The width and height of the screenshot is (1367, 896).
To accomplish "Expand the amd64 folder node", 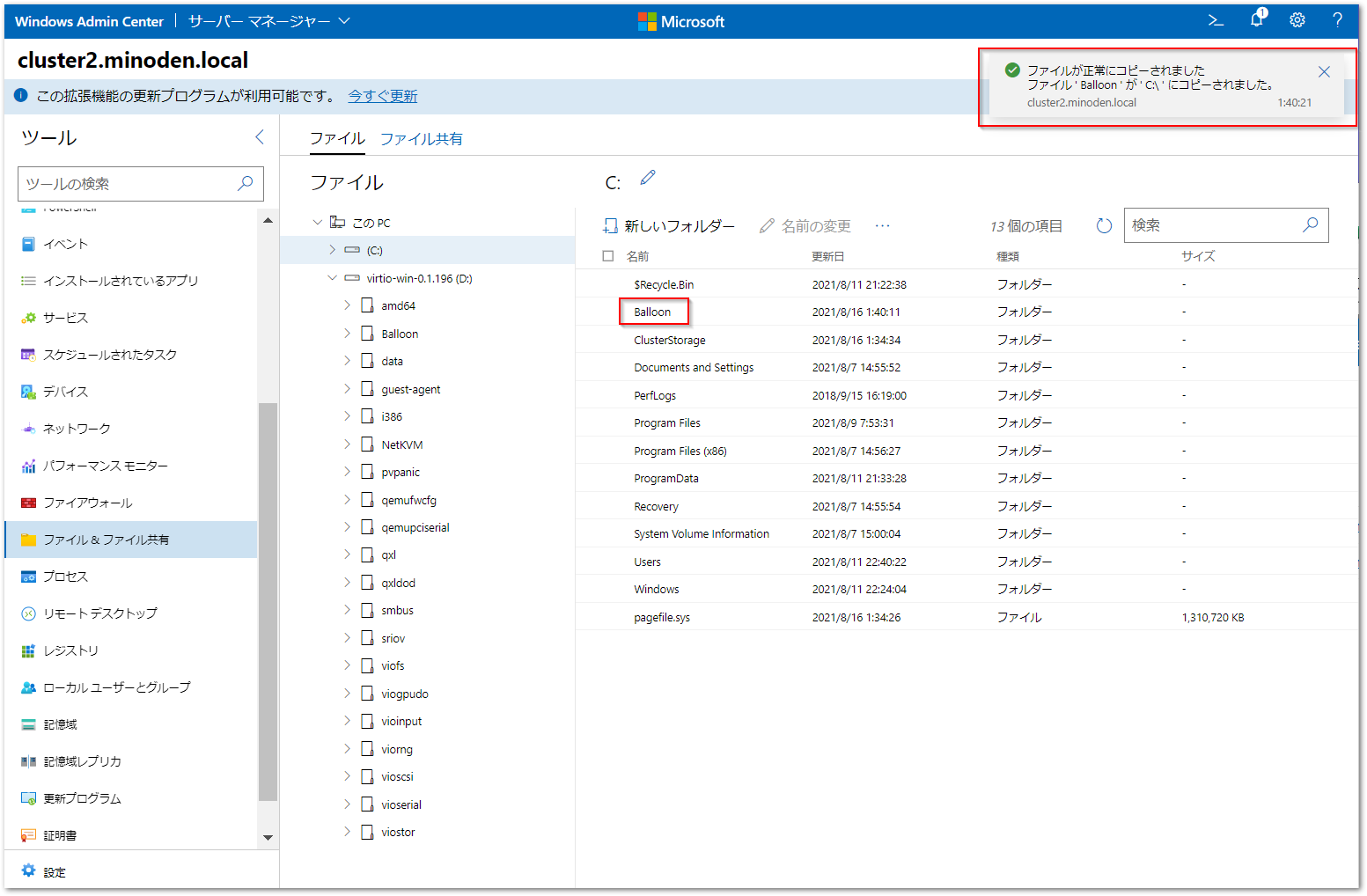I will pyautogui.click(x=347, y=305).
